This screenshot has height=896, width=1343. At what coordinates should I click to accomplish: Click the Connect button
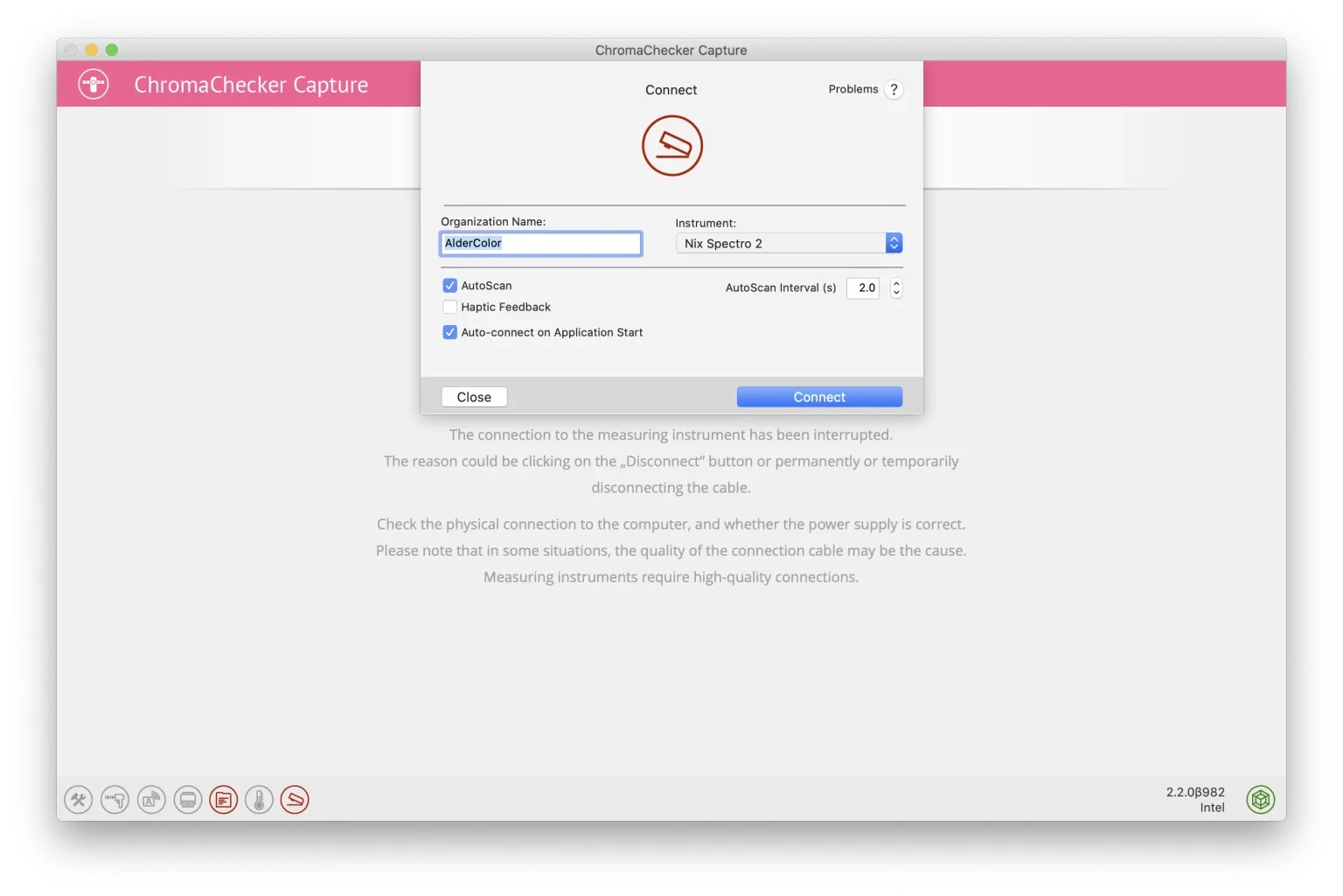(x=819, y=397)
